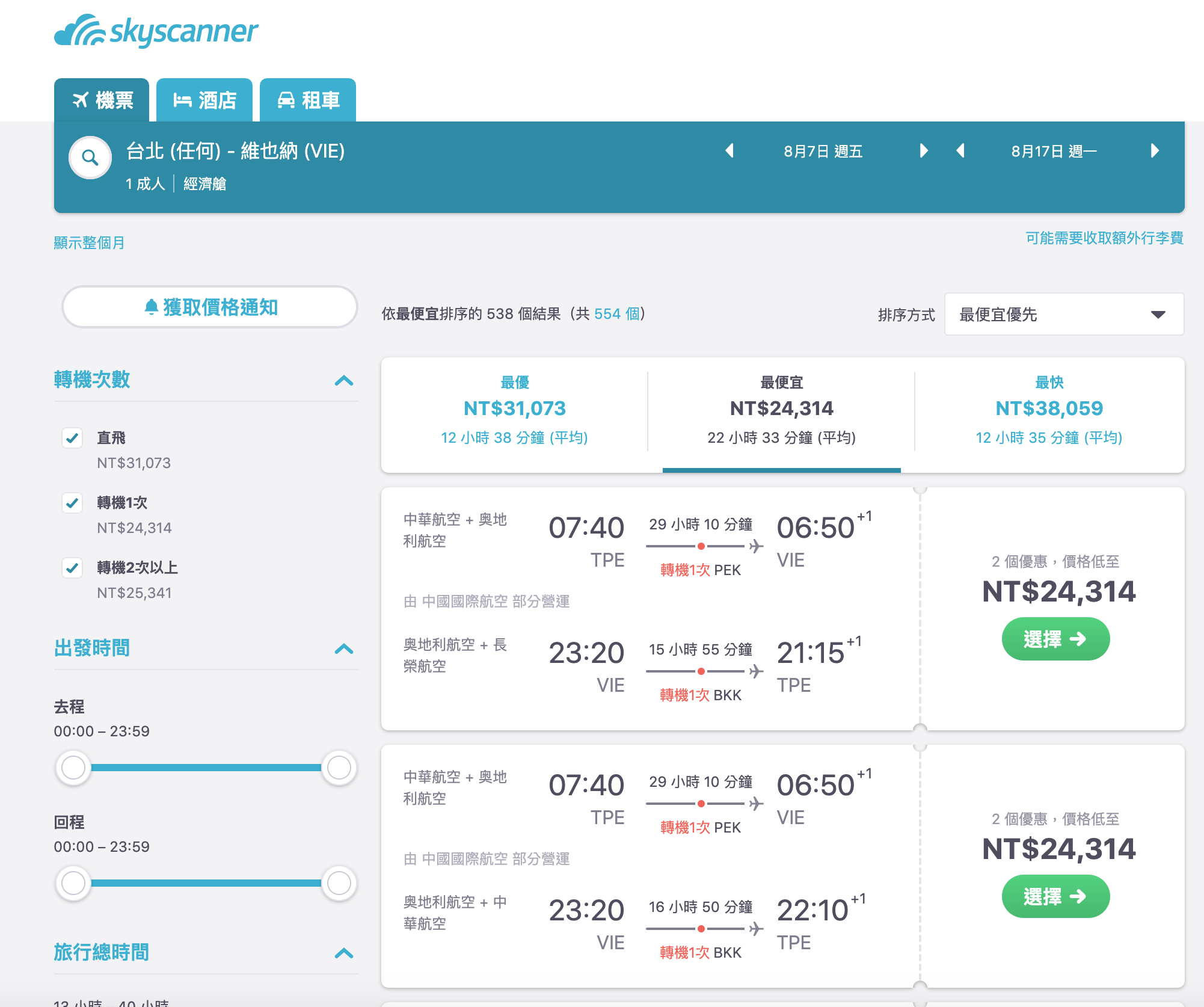
Task: Go to previous departure date arrow
Action: coord(729,150)
